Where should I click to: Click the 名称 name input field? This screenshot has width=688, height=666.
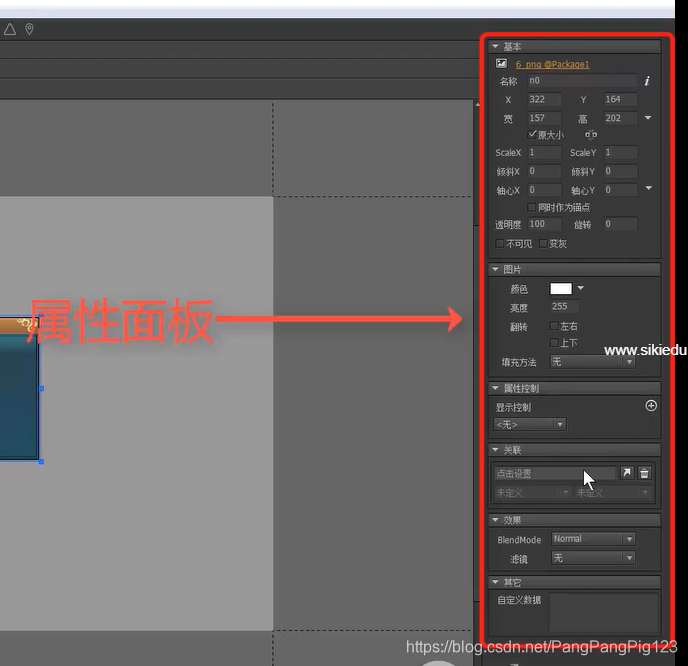pos(582,81)
